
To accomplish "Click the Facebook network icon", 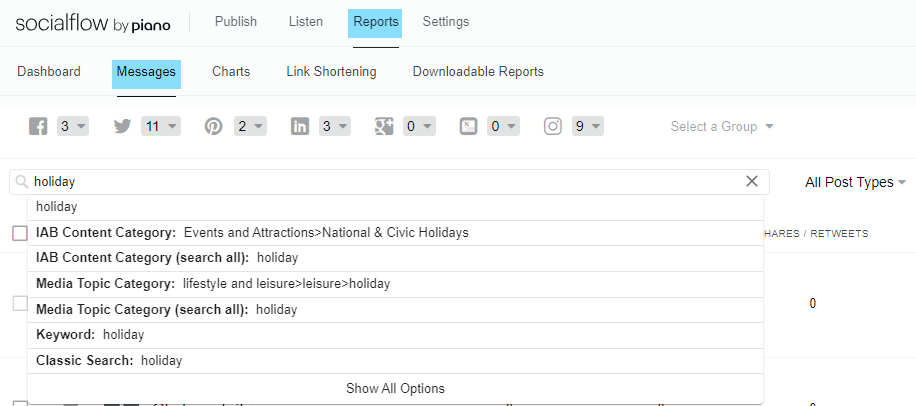I will (38, 126).
